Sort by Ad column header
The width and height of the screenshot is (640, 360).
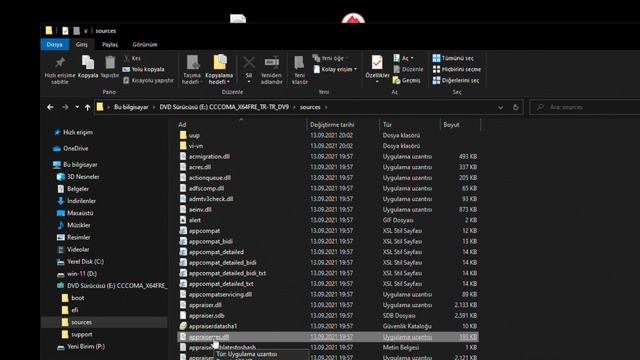[182, 124]
